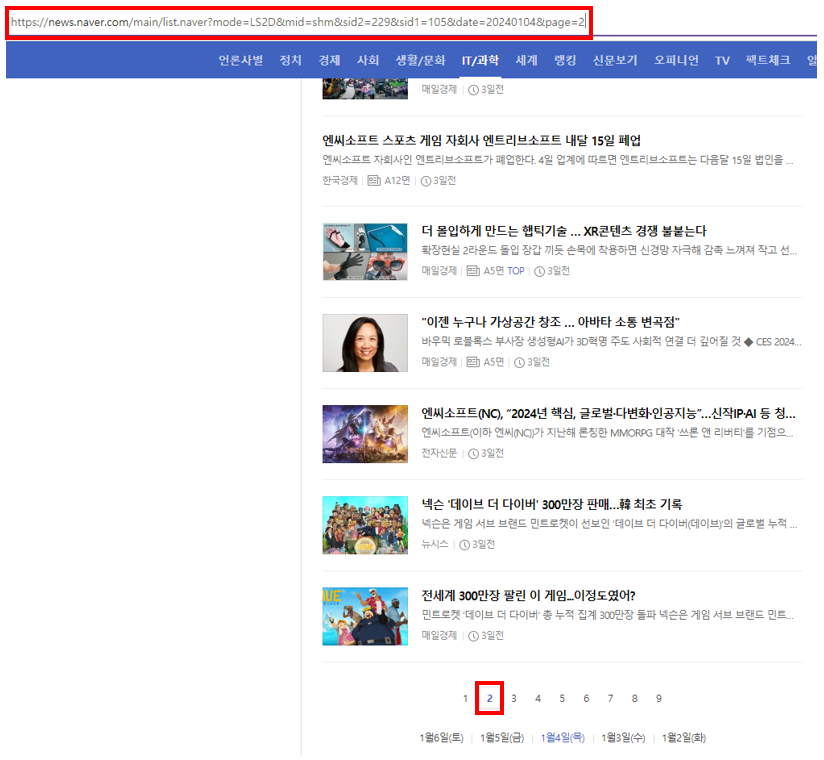Click clock icon in 전자신문 article row
This screenshot has height=760, width=824.
point(473,454)
